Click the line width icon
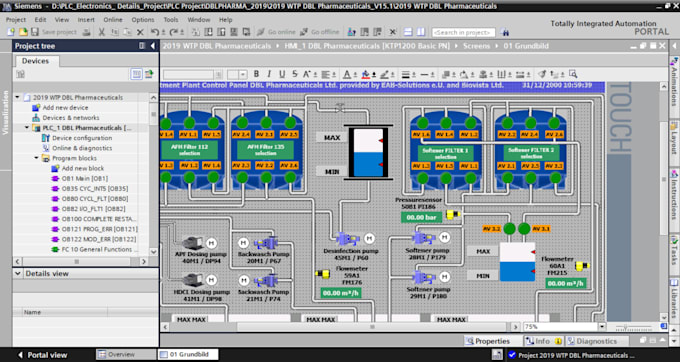 [405, 74]
